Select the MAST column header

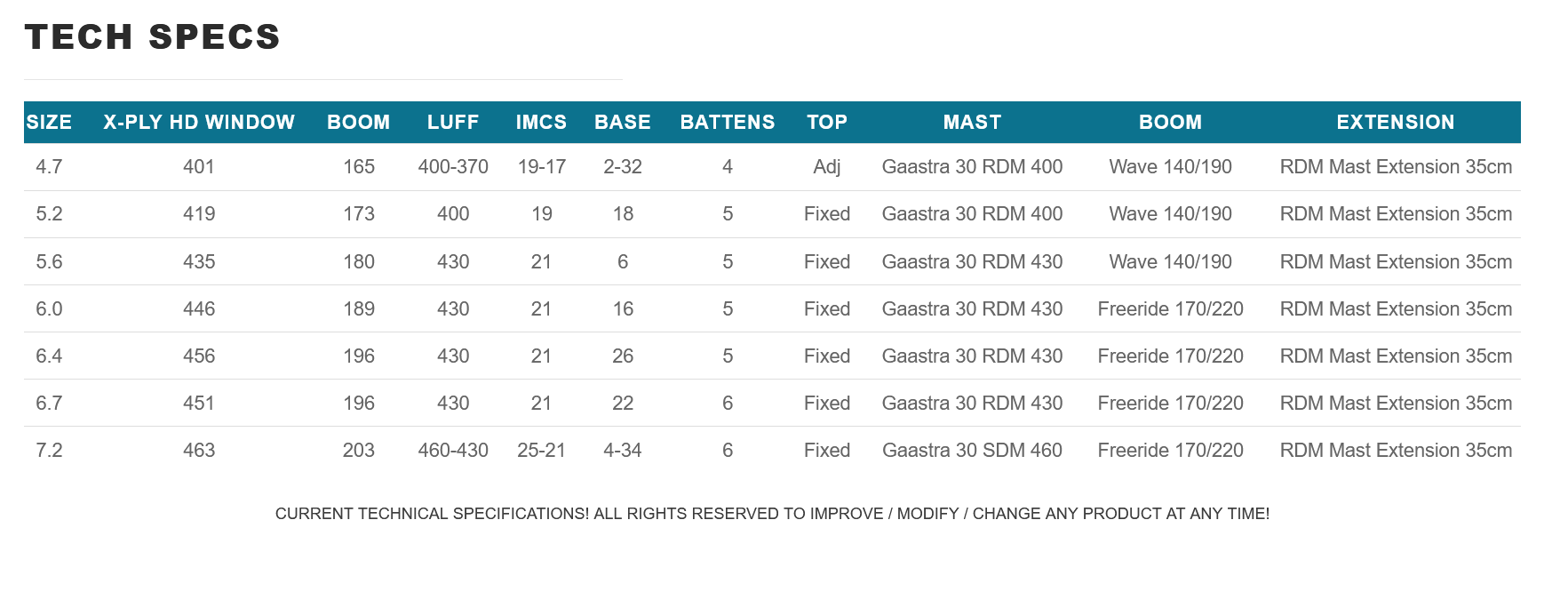pos(972,123)
